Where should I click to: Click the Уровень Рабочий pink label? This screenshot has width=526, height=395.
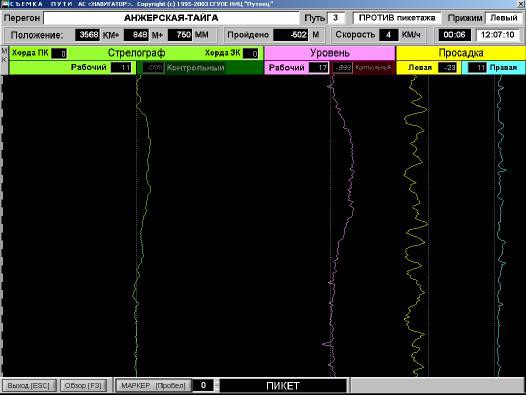(287, 67)
